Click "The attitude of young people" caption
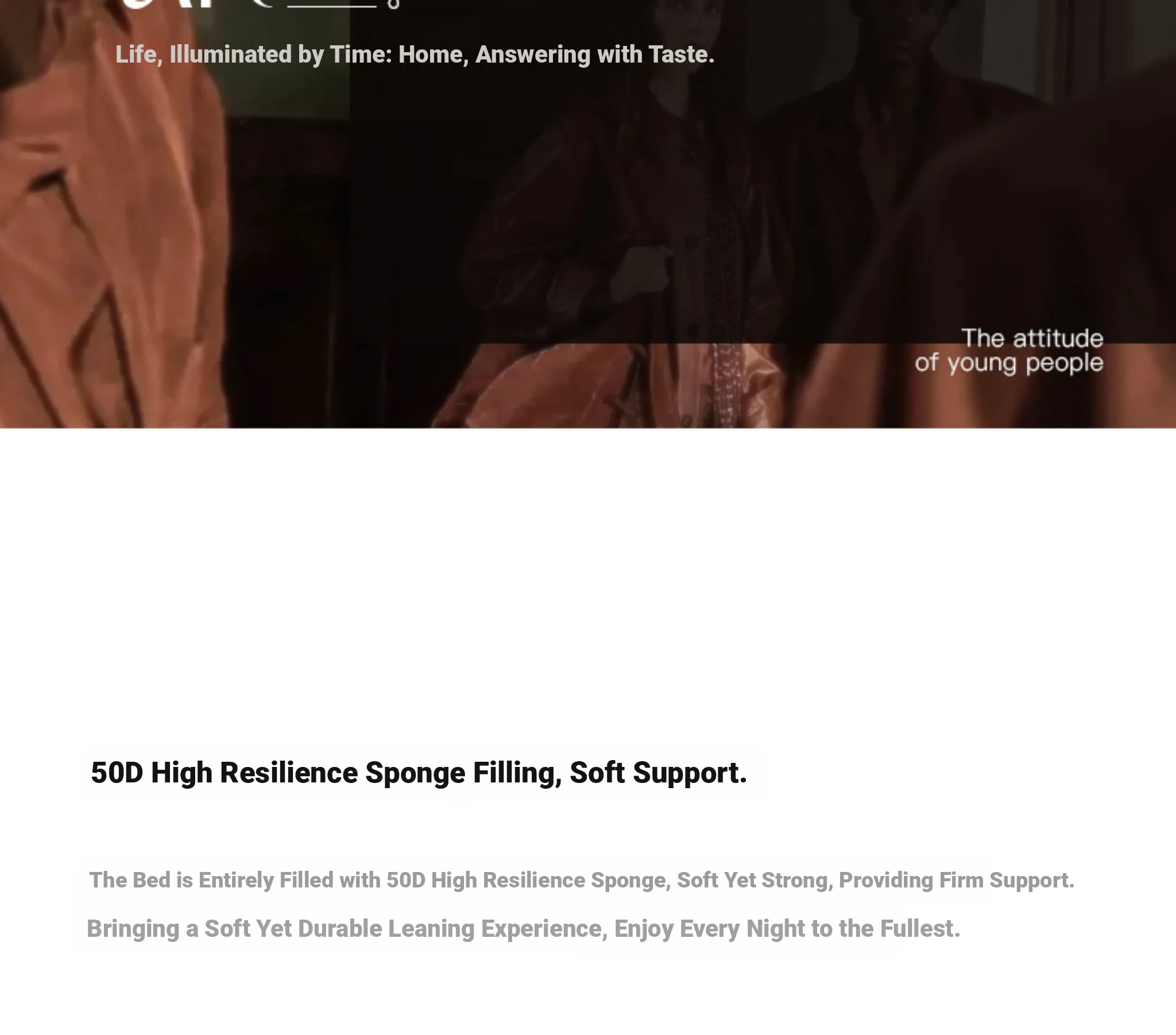1176x1035 pixels. (1008, 351)
